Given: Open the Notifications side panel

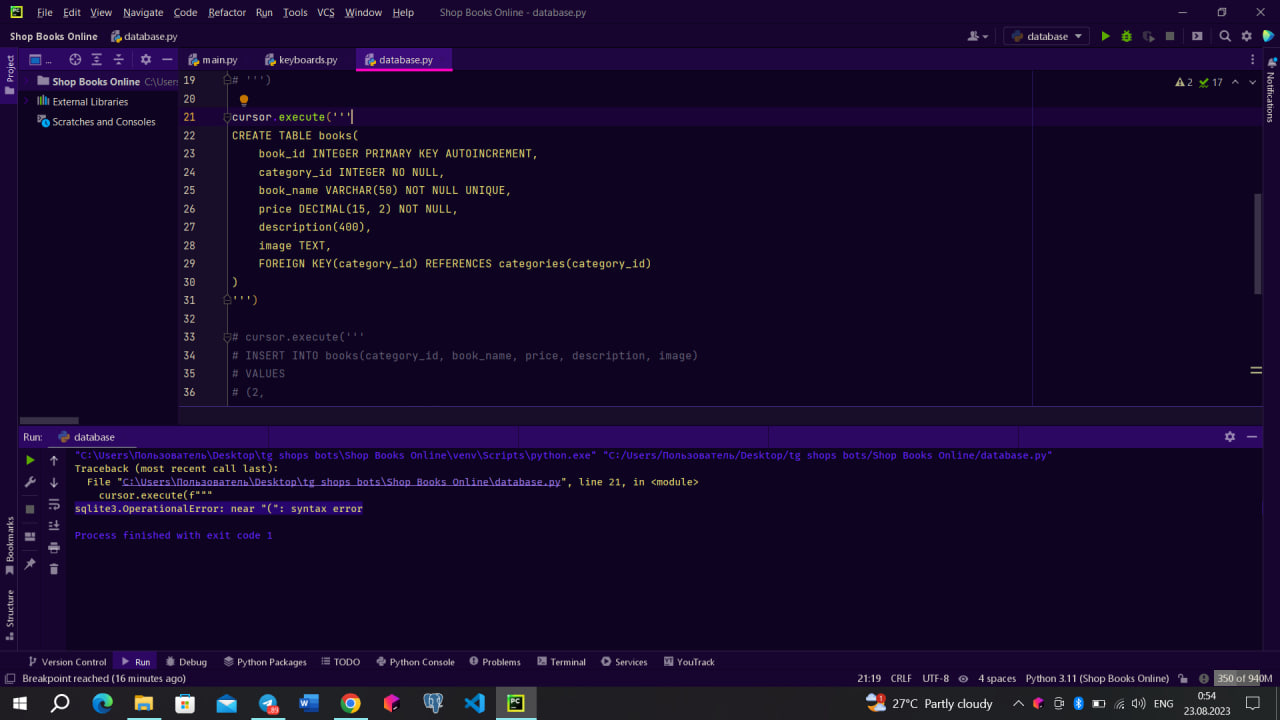Looking at the screenshot, I should [1270, 92].
